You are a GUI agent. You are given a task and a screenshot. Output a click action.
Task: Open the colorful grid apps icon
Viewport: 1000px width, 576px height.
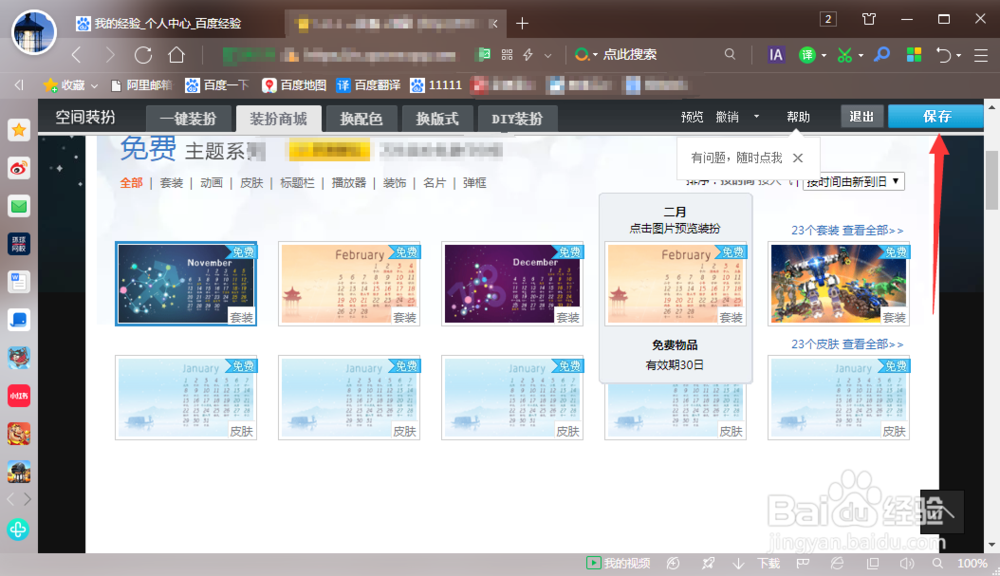tap(913, 55)
